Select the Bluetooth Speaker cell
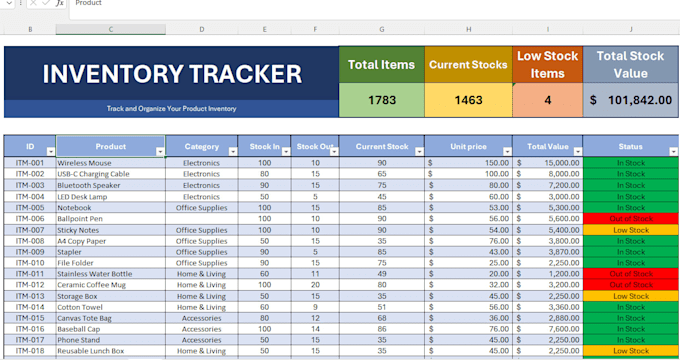680x360 pixels. tap(111, 185)
